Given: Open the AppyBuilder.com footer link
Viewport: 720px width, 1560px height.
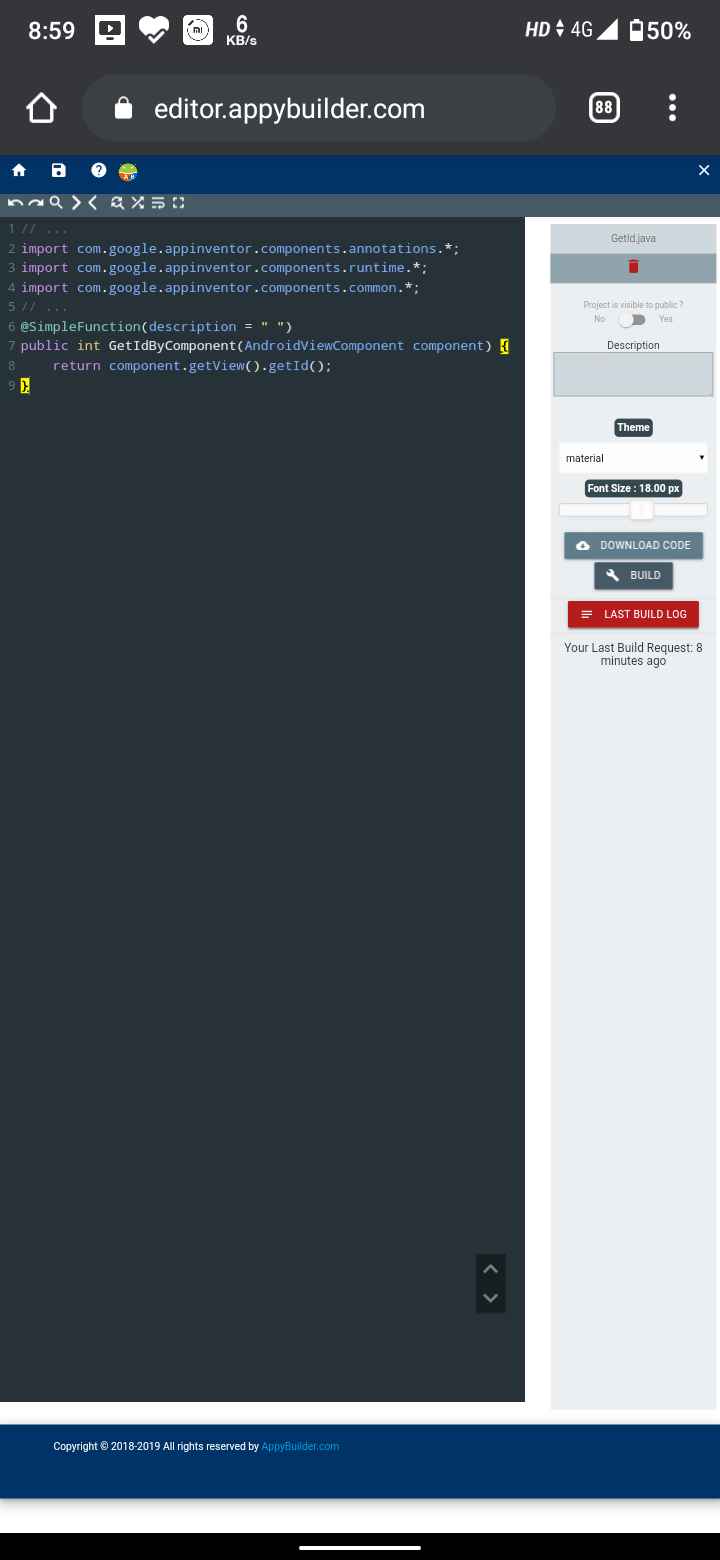Looking at the screenshot, I should [x=300, y=1446].
